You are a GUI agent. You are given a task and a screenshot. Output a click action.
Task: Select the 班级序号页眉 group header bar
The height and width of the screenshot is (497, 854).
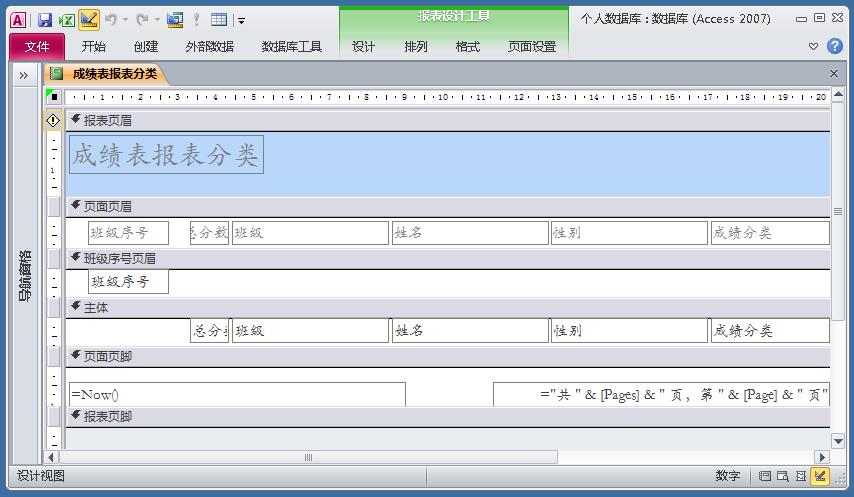click(448, 259)
